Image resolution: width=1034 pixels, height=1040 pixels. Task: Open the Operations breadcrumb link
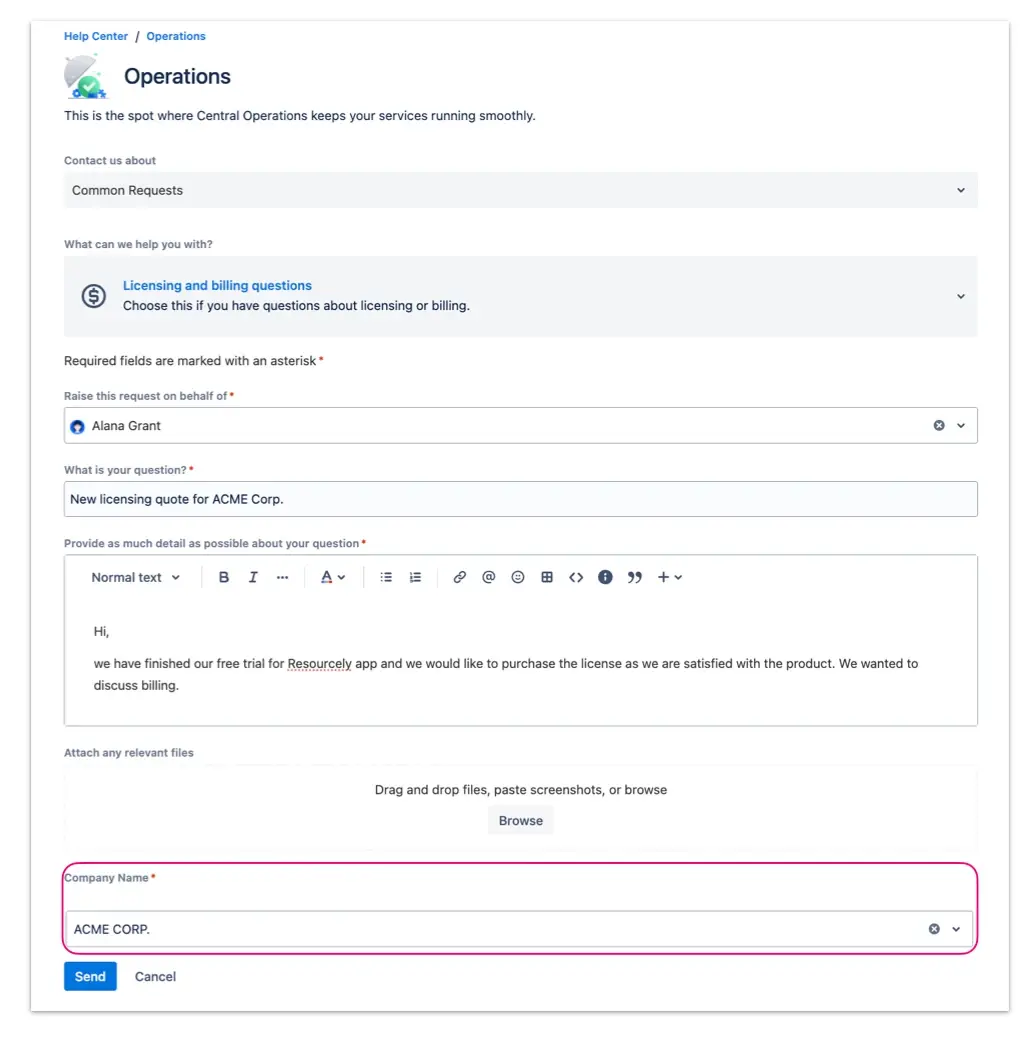[x=176, y=36]
